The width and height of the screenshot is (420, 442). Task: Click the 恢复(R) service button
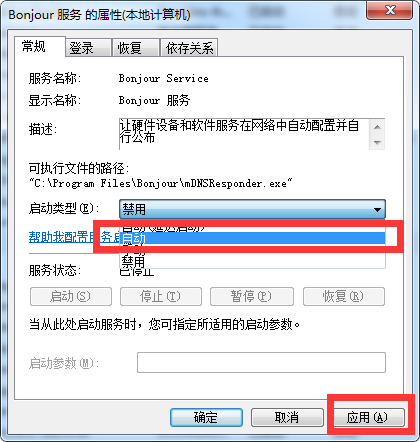pos(344,296)
